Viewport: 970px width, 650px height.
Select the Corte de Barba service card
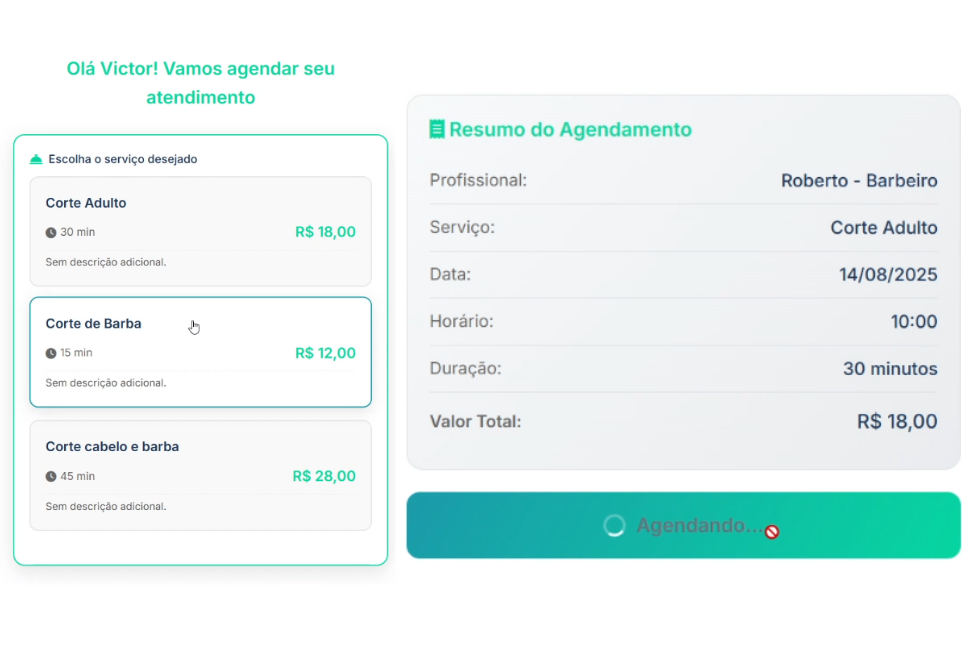pyautogui.click(x=200, y=352)
